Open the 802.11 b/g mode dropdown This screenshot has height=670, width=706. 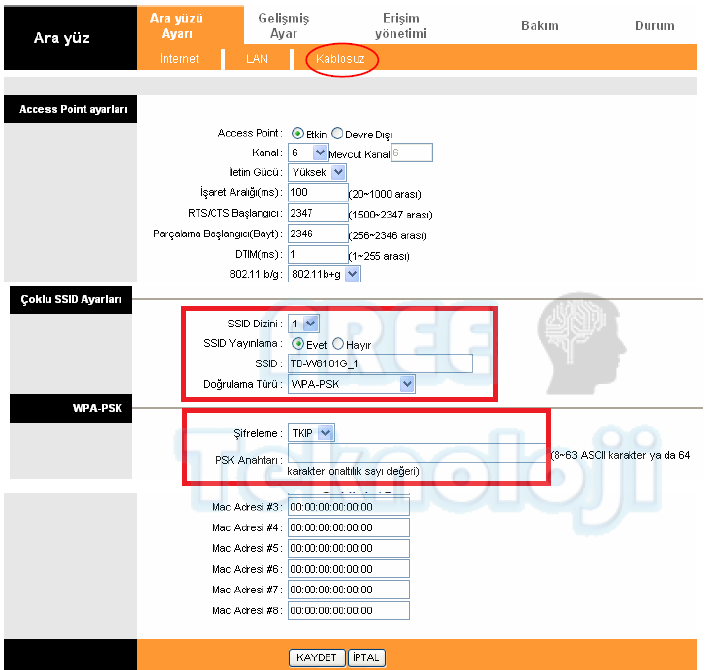coord(324,274)
